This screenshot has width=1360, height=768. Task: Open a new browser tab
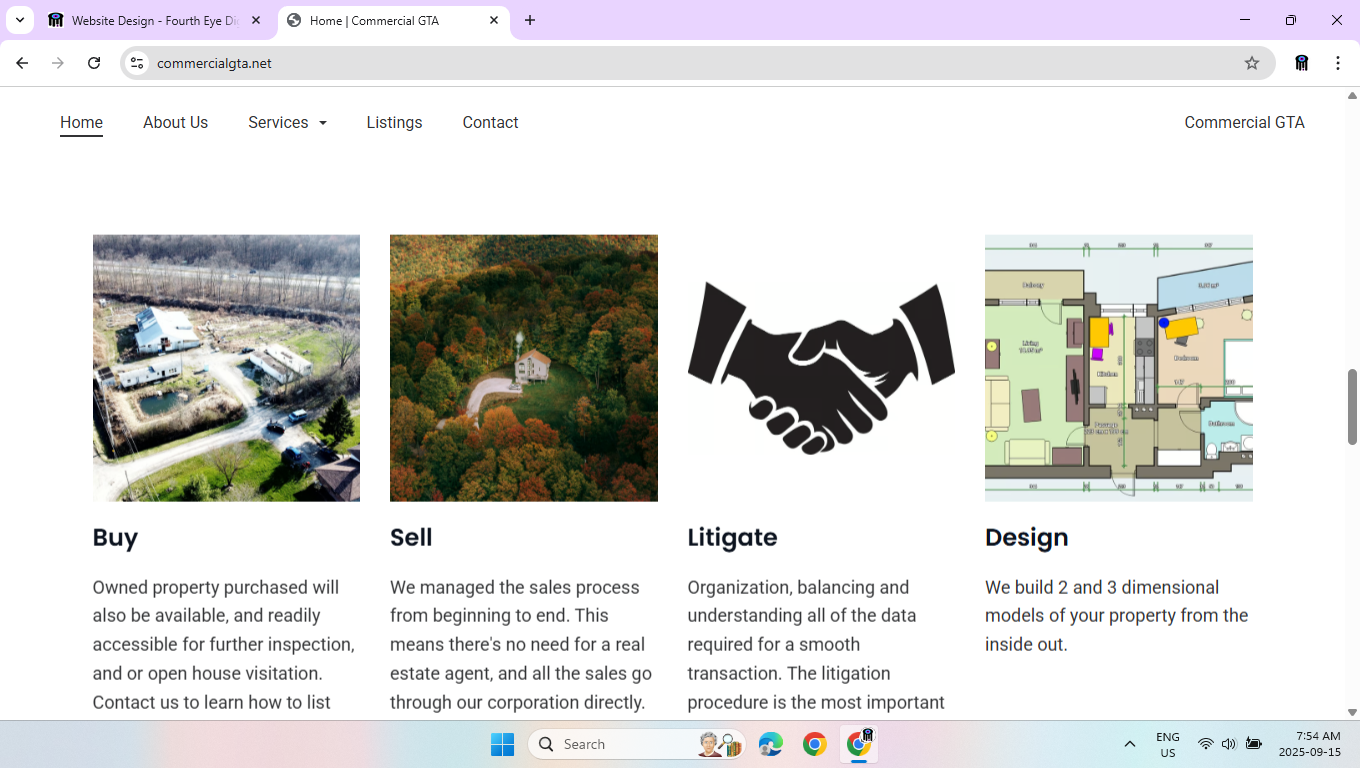[530, 20]
